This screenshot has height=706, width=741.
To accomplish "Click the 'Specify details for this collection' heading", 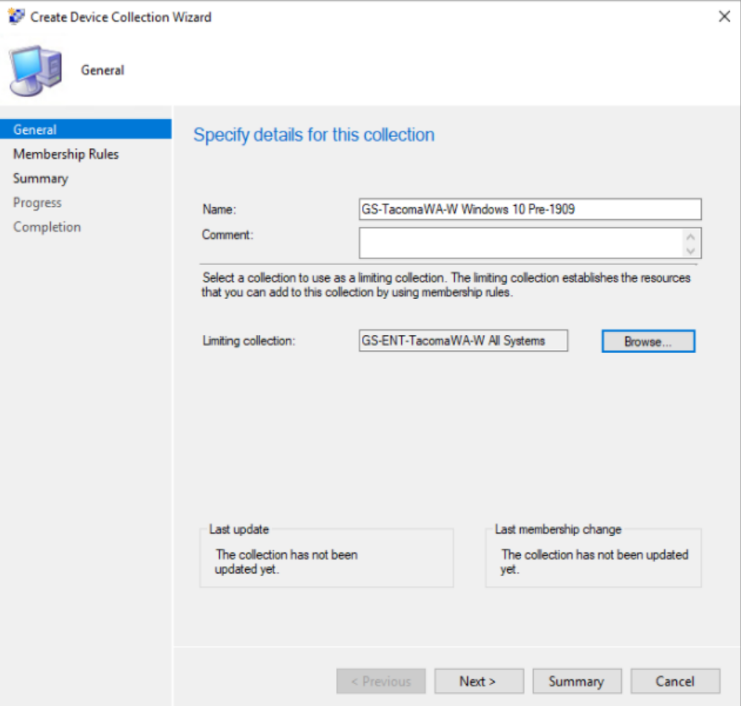I will click(314, 135).
